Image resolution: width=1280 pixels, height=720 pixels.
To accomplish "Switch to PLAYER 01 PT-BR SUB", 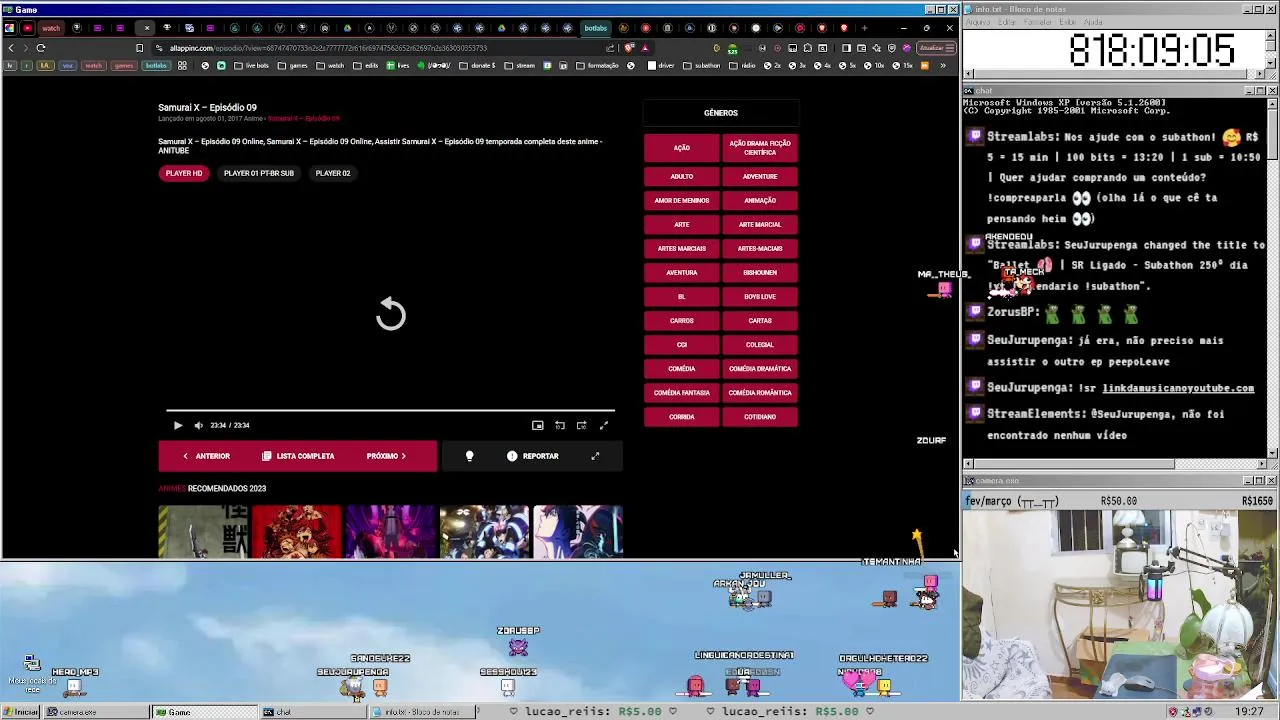I will tap(259, 173).
